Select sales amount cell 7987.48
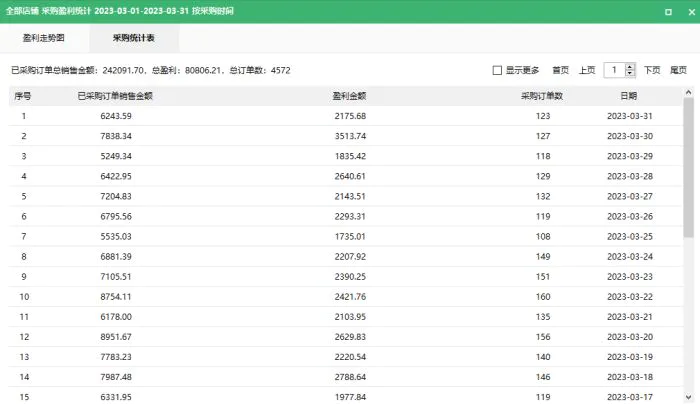This screenshot has width=700, height=405. pyautogui.click(x=116, y=377)
